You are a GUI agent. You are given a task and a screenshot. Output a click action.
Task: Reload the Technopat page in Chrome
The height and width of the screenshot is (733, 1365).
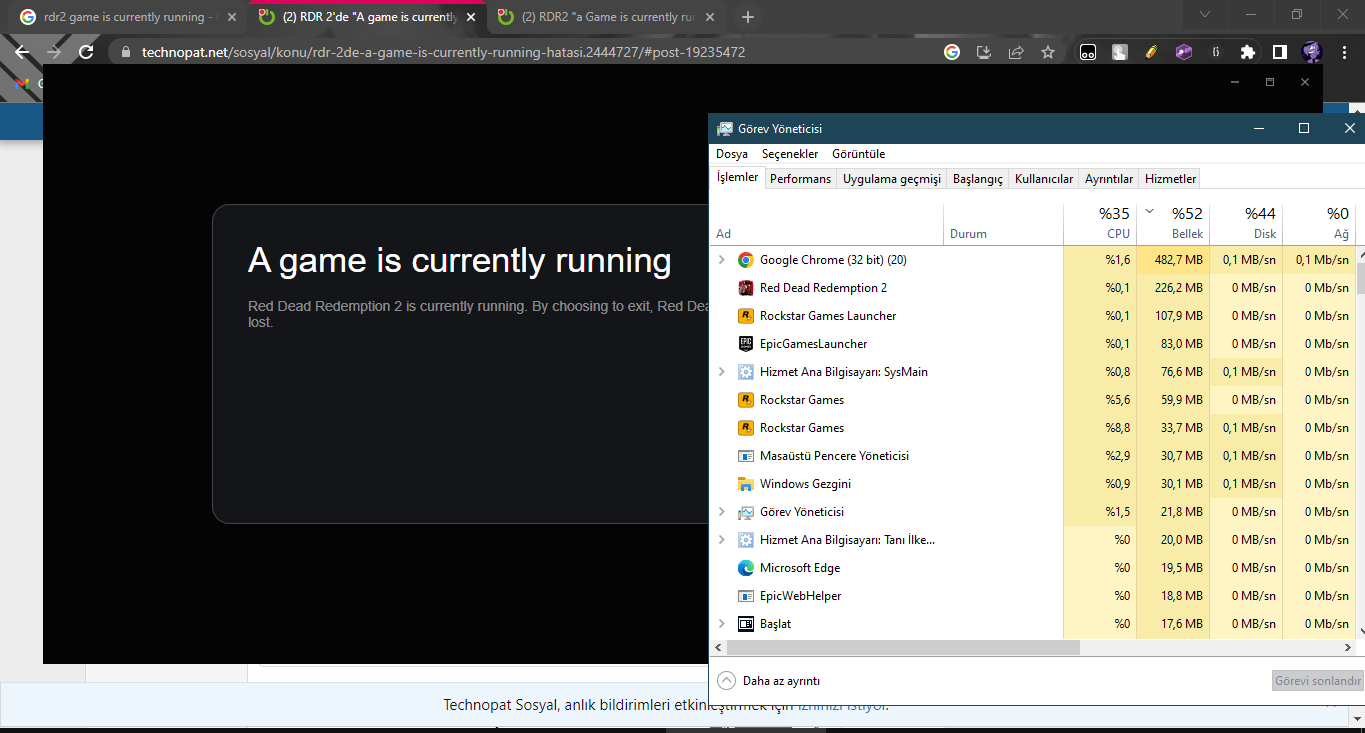tap(86, 52)
